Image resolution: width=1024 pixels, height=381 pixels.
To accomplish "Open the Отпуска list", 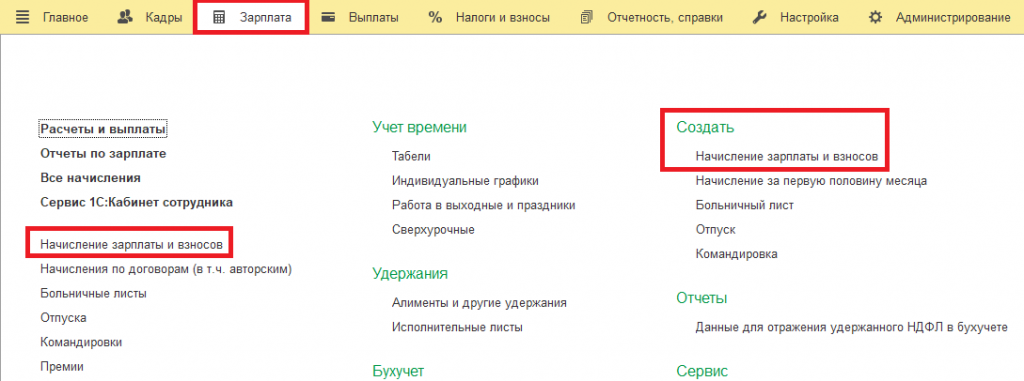I will click(63, 318).
